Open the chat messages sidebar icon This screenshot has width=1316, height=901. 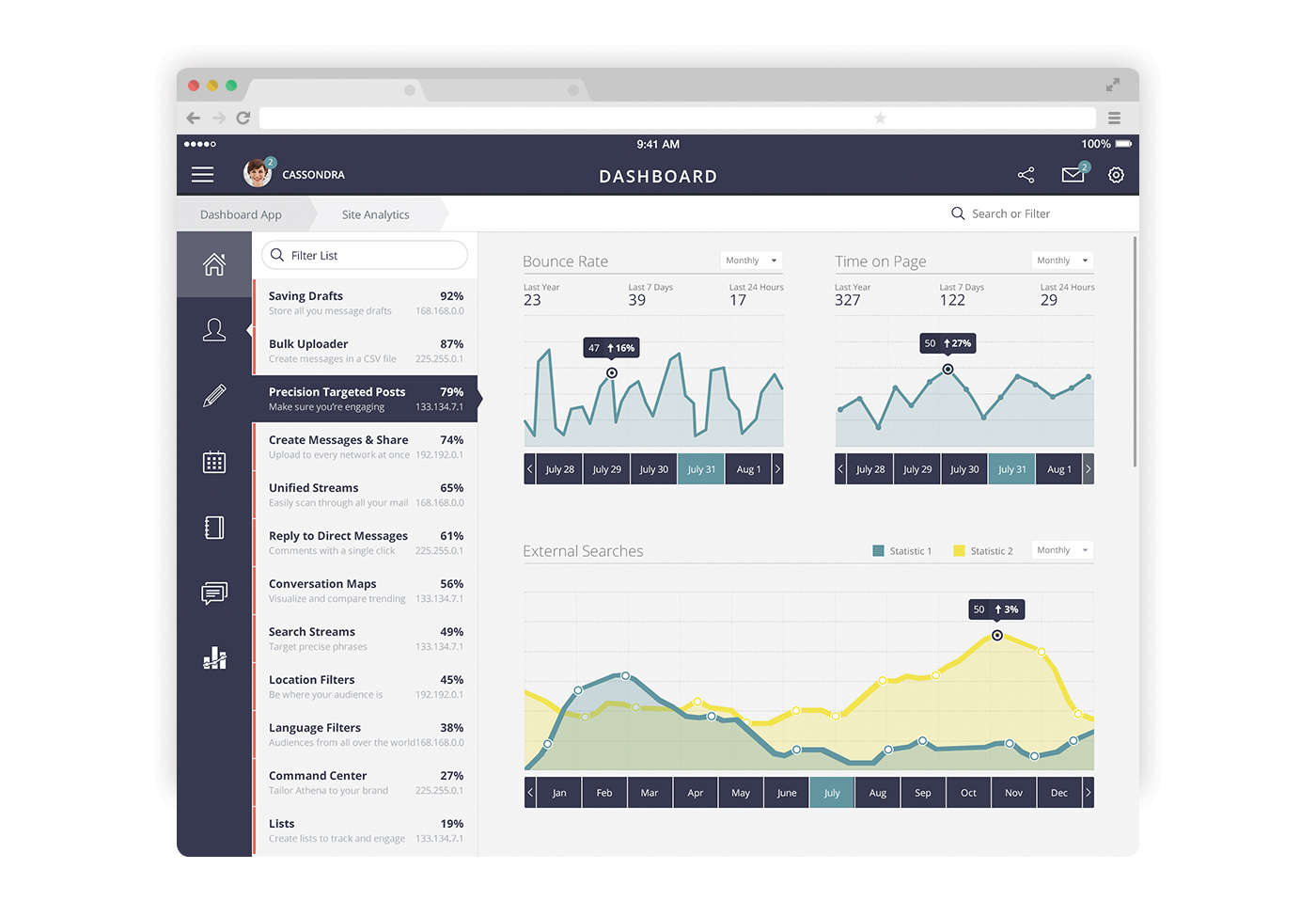click(x=214, y=593)
